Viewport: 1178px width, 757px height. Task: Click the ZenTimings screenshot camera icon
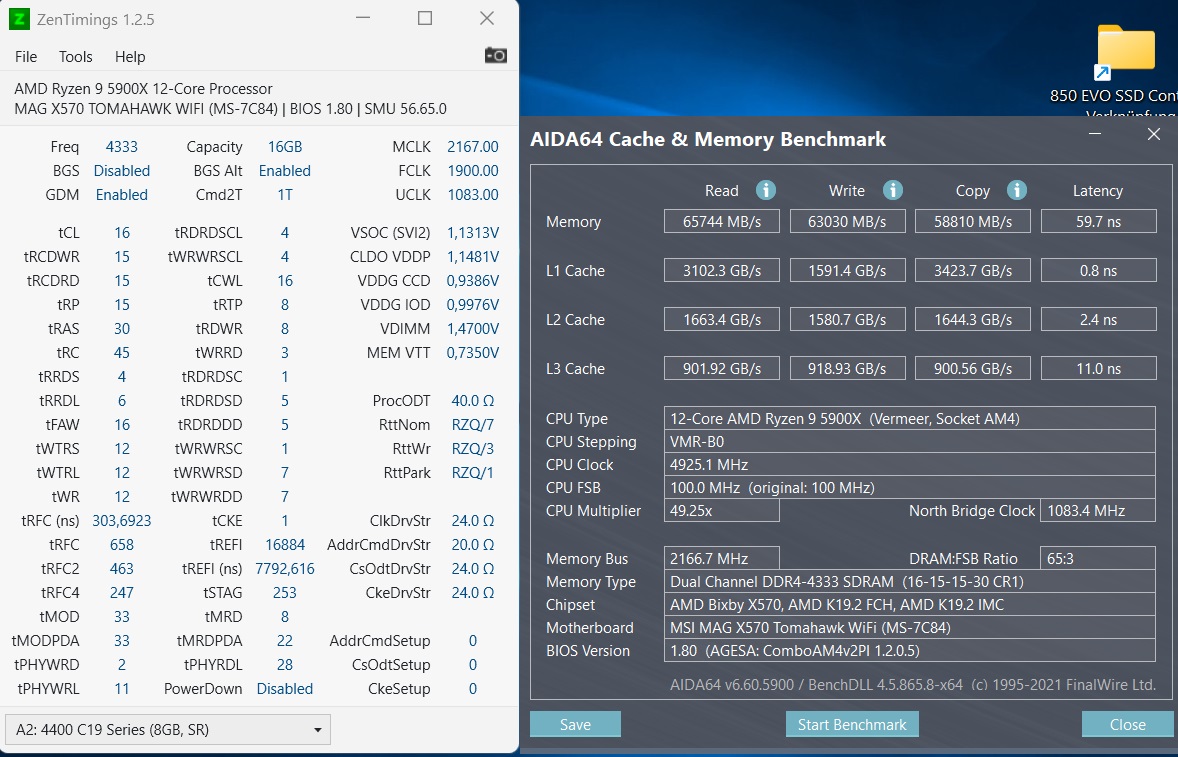(495, 56)
